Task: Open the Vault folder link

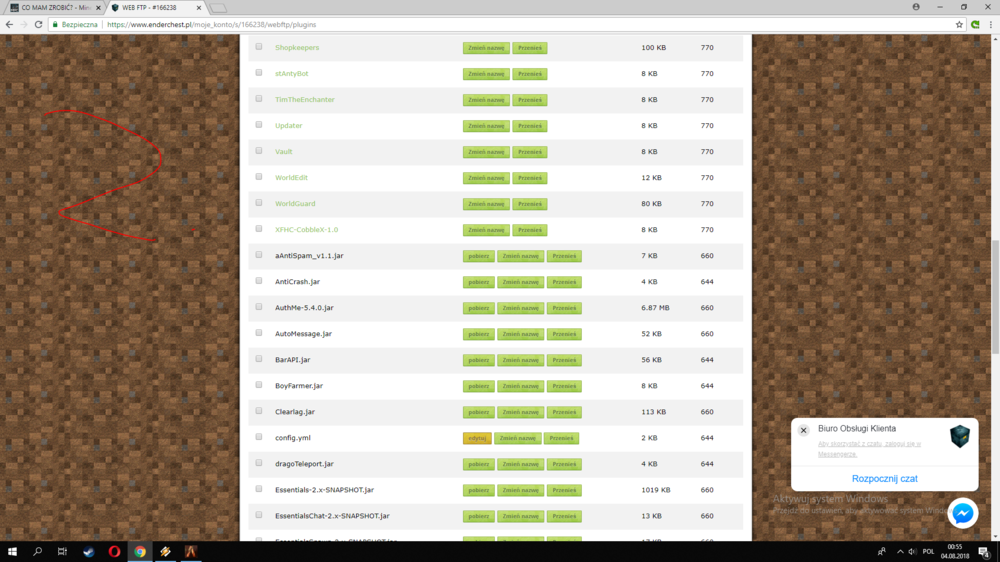Action: pos(284,152)
